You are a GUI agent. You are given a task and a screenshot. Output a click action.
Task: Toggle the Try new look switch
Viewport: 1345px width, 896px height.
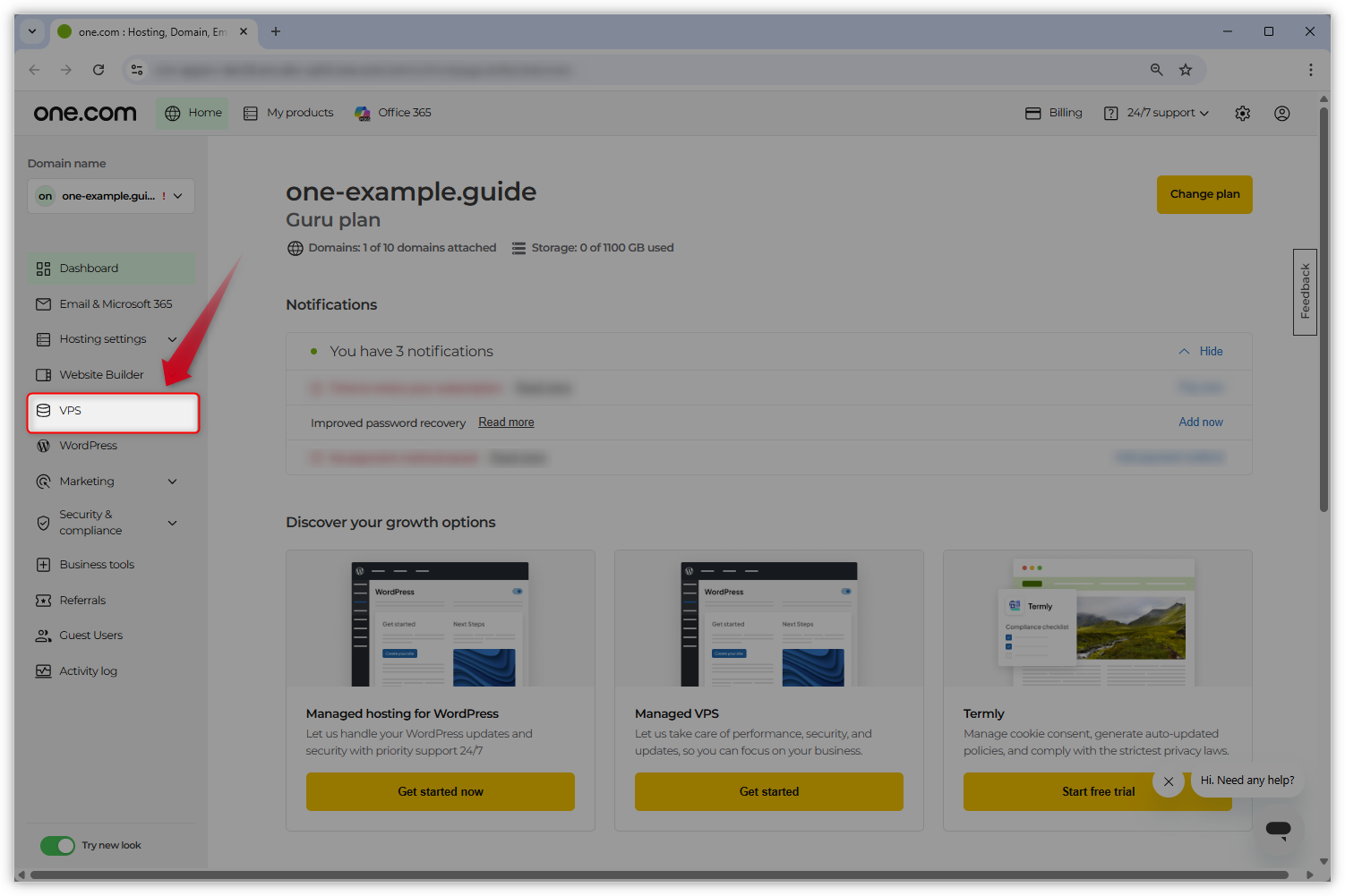58,846
